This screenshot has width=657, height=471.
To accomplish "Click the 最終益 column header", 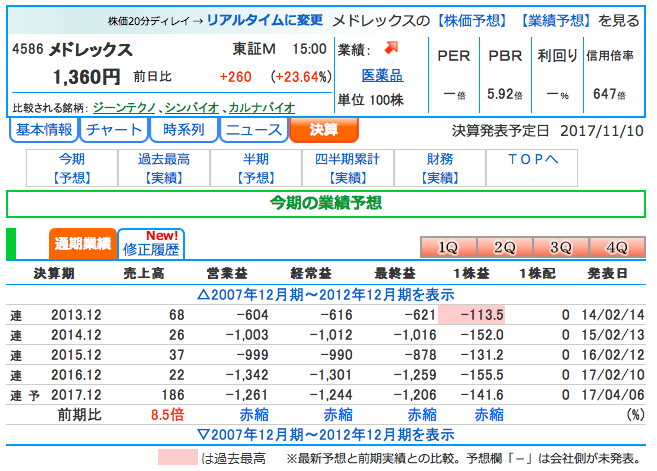I will (395, 273).
